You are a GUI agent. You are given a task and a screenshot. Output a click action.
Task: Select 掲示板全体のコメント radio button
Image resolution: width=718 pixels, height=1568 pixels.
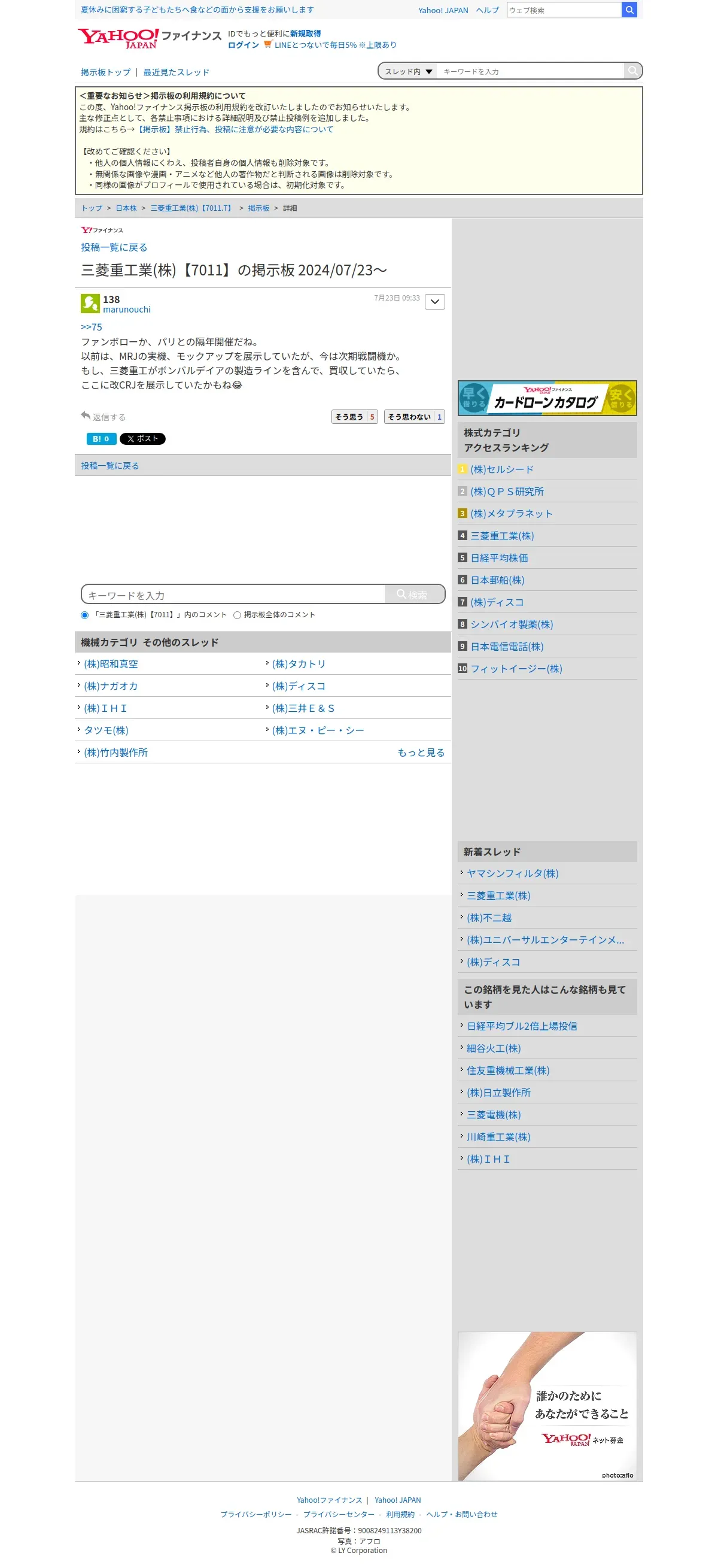point(238,615)
